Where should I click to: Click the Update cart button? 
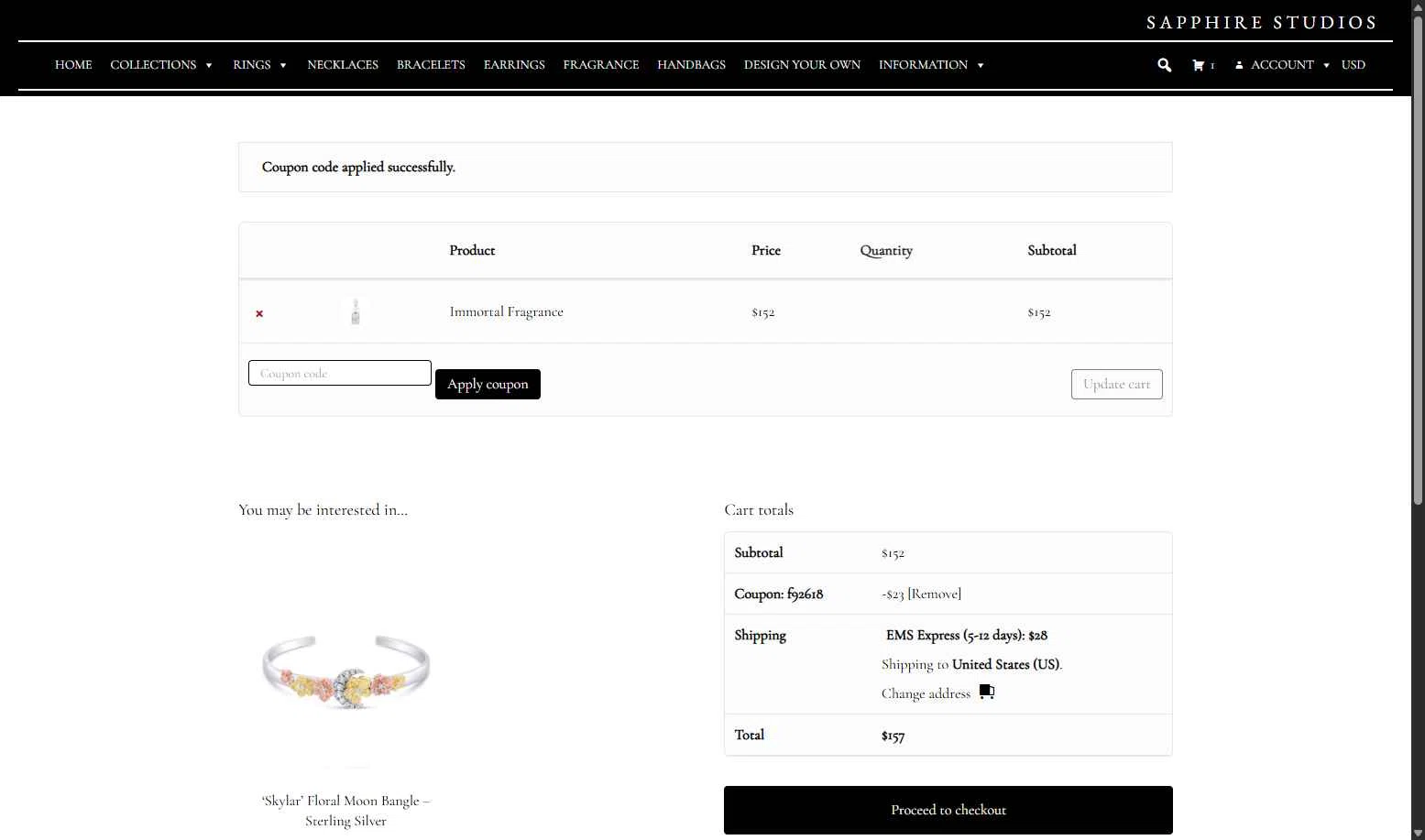coord(1116,384)
